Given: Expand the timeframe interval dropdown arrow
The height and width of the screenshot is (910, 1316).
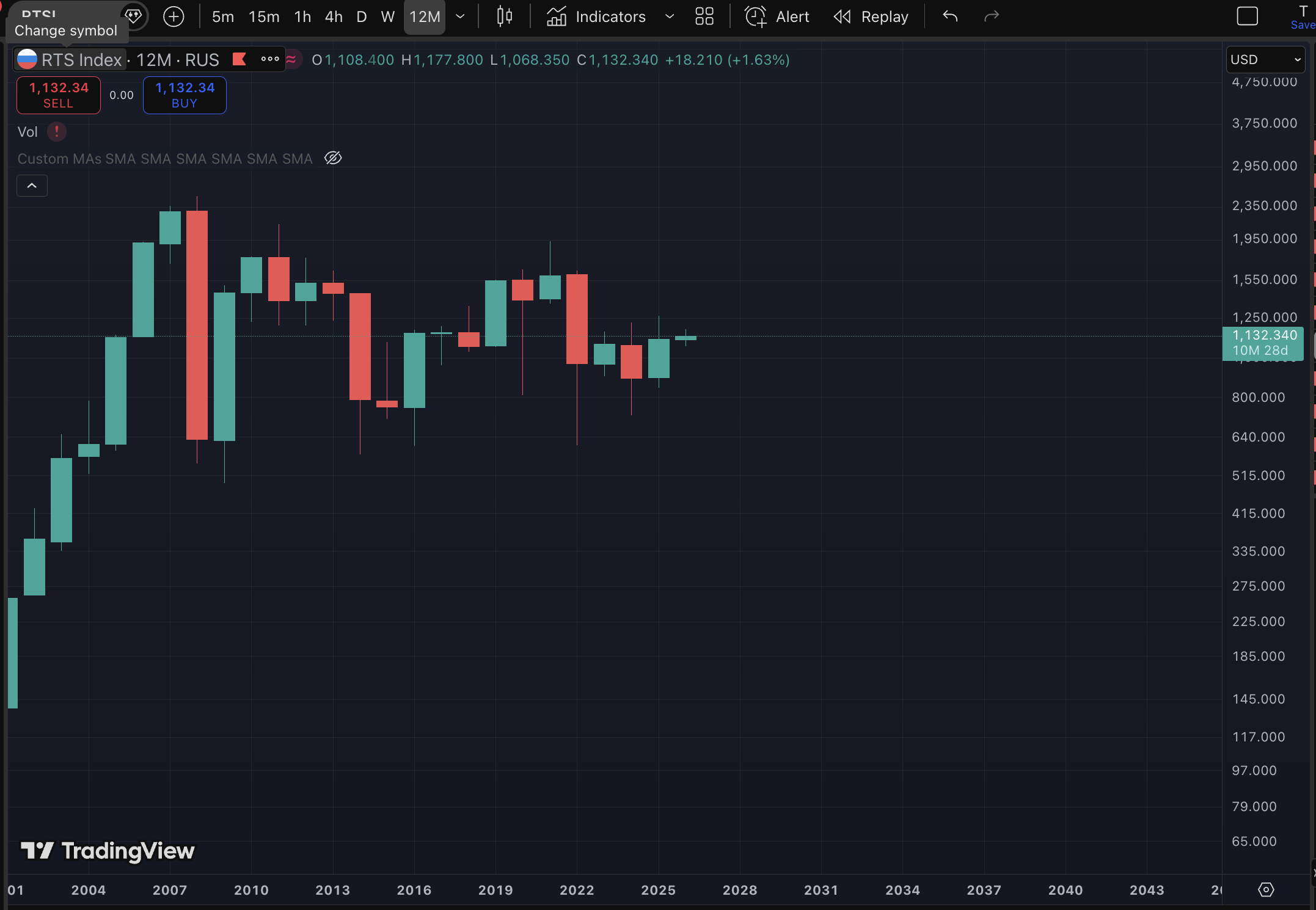Looking at the screenshot, I should pos(461,16).
